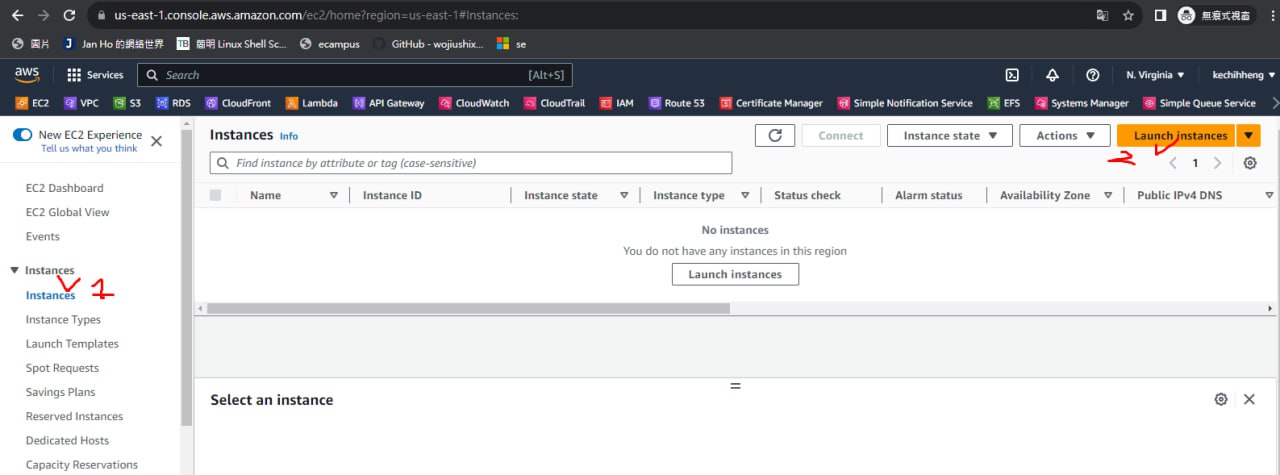1280x475 pixels.
Task: Open Simple Notification Service shortcut
Action: coord(905,103)
